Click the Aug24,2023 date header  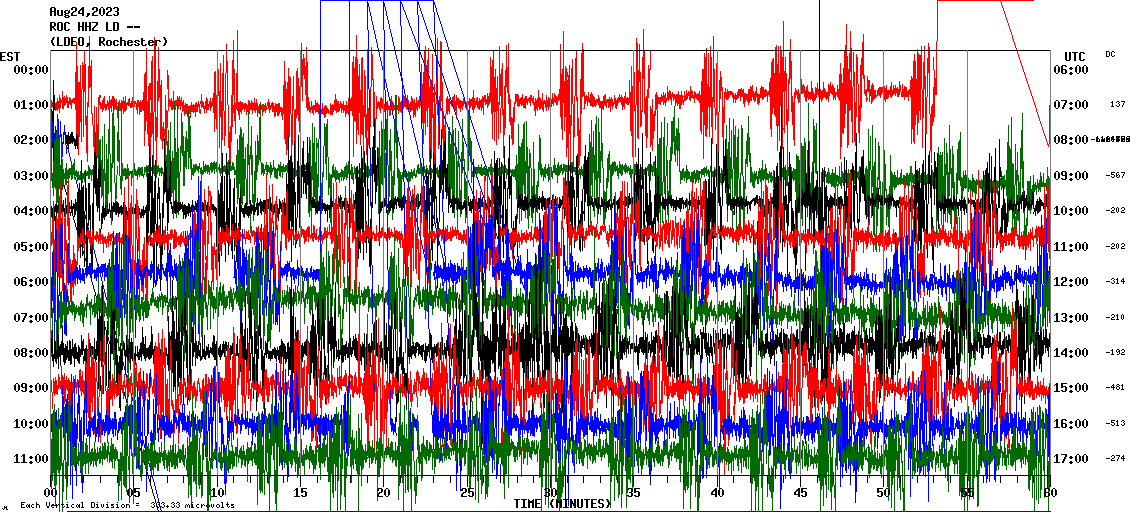pos(83,12)
